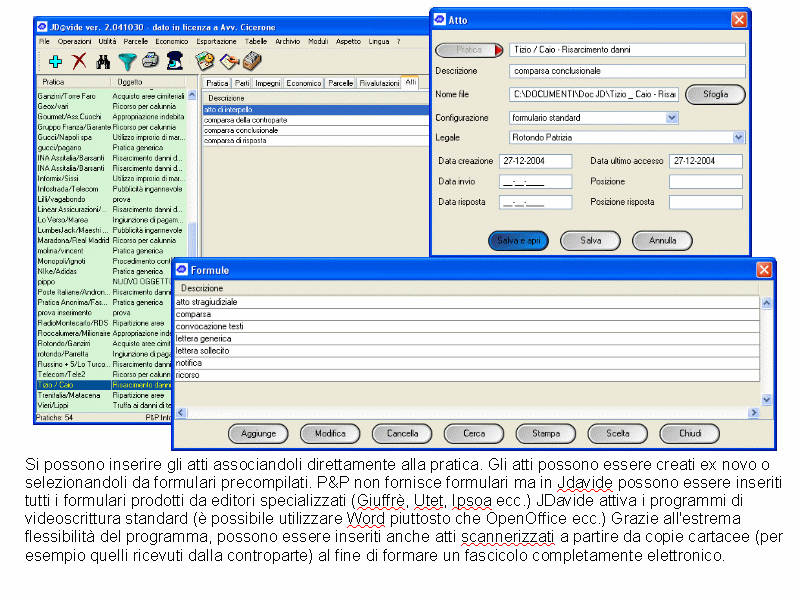800x600 pixels.
Task: Open the File menu
Action: 44,41
